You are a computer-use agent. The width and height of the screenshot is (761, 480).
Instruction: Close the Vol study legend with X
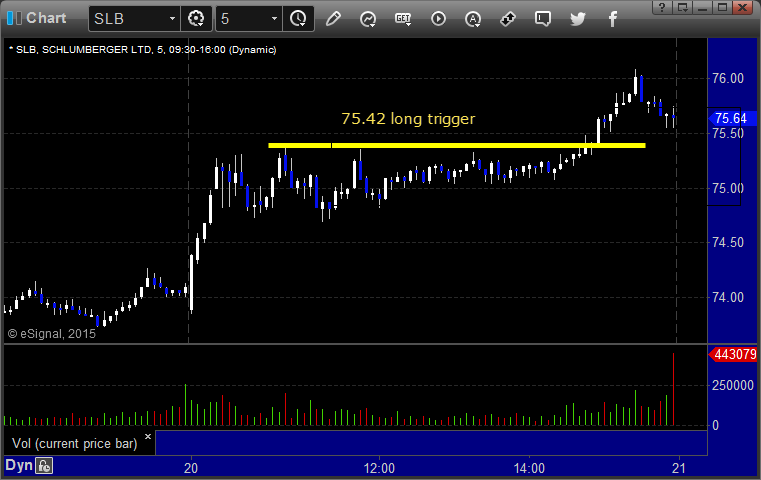pos(148,436)
